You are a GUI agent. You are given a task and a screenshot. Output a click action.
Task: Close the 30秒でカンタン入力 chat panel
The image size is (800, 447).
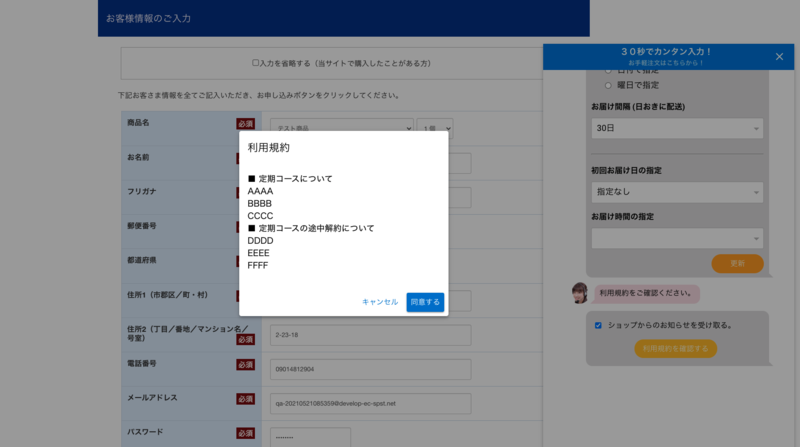pyautogui.click(x=779, y=57)
